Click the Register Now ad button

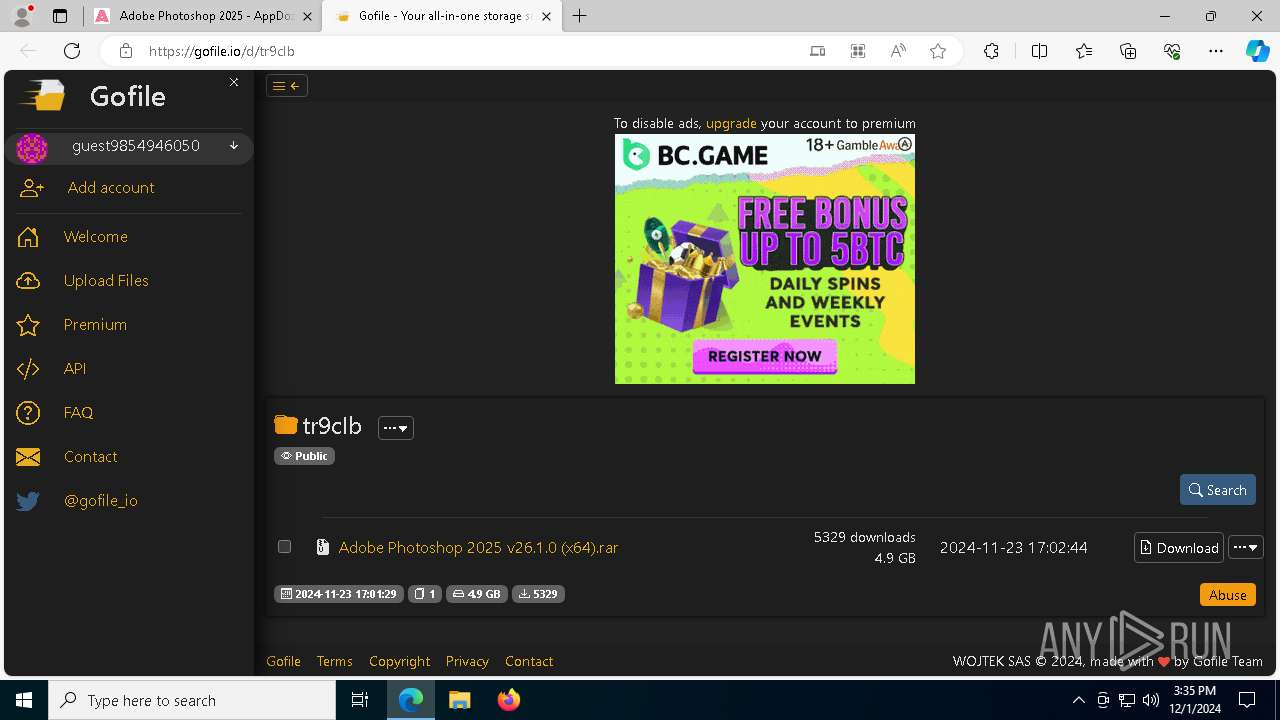(x=764, y=356)
